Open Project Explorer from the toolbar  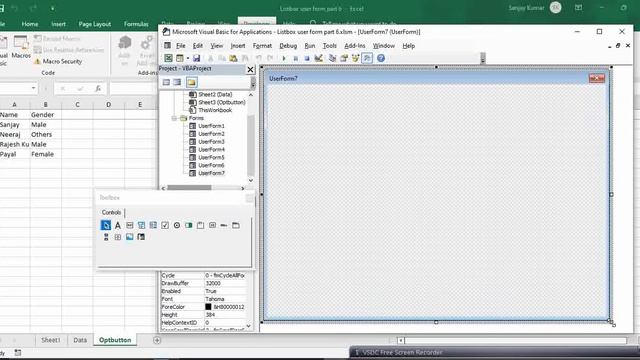pyautogui.click(x=332, y=58)
